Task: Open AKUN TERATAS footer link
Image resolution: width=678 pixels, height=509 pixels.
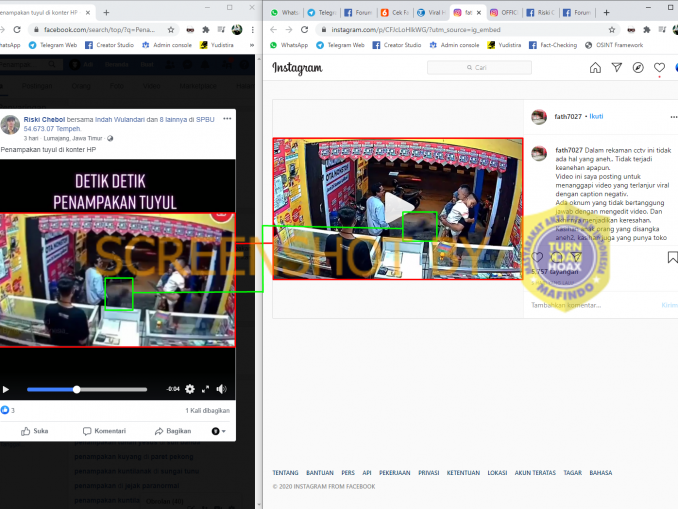Action: point(535,473)
